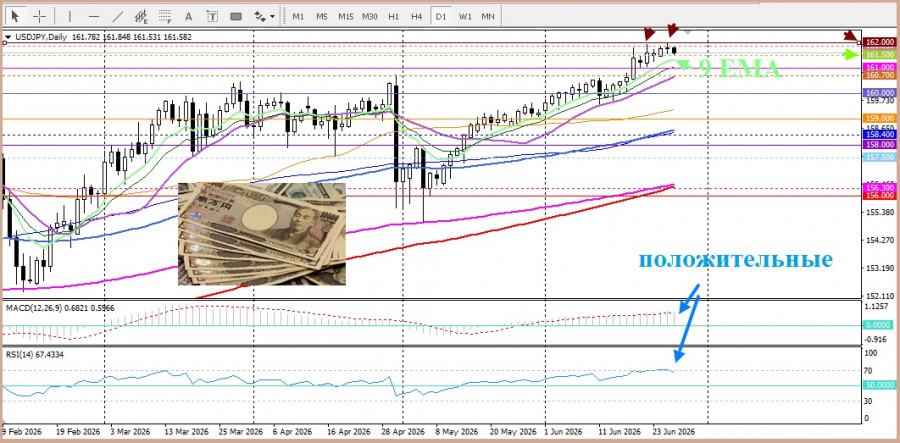The width and height of the screenshot is (900, 443).
Task: Select the text 'A' tool
Action: pyautogui.click(x=189, y=16)
